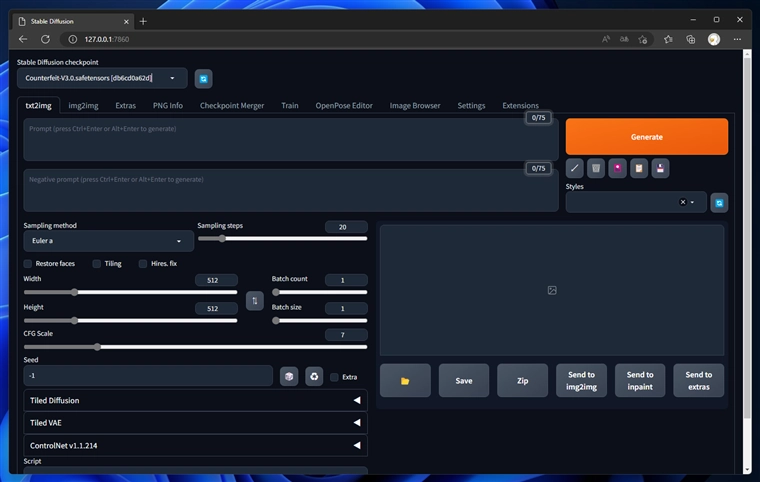Click the trash icon to clear prompt

(596, 168)
